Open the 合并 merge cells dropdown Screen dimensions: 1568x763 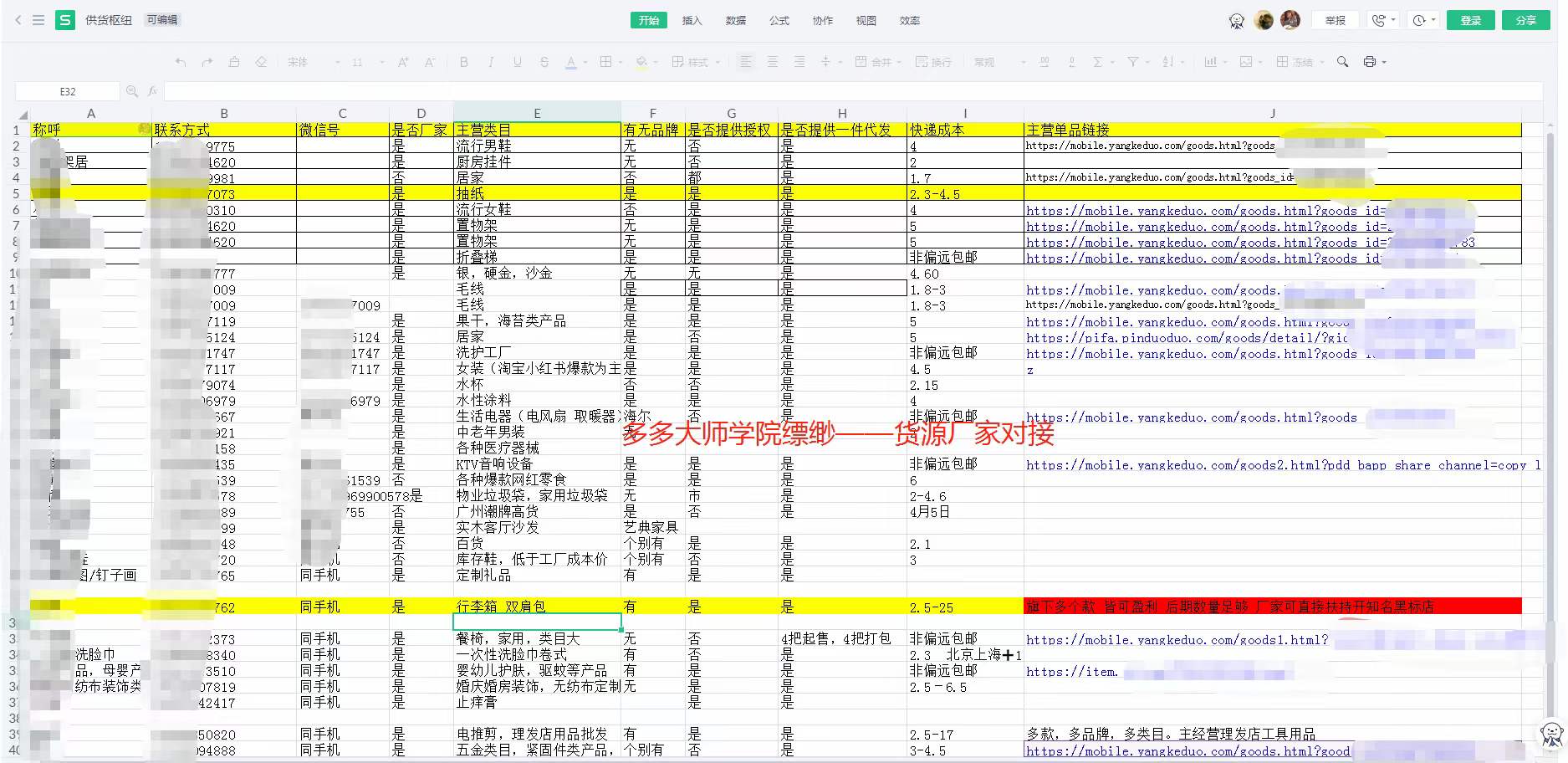tap(878, 62)
